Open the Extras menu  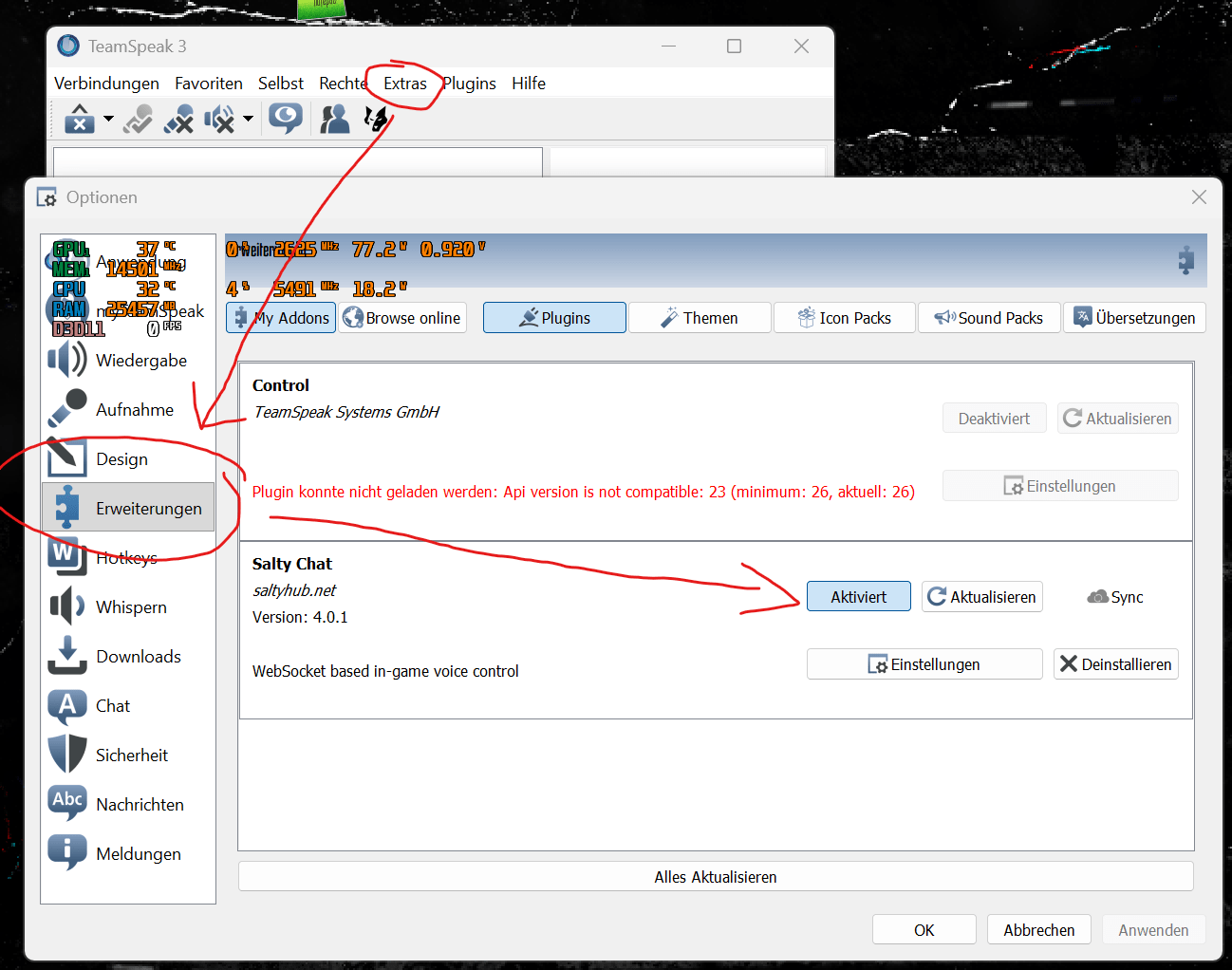tap(405, 84)
